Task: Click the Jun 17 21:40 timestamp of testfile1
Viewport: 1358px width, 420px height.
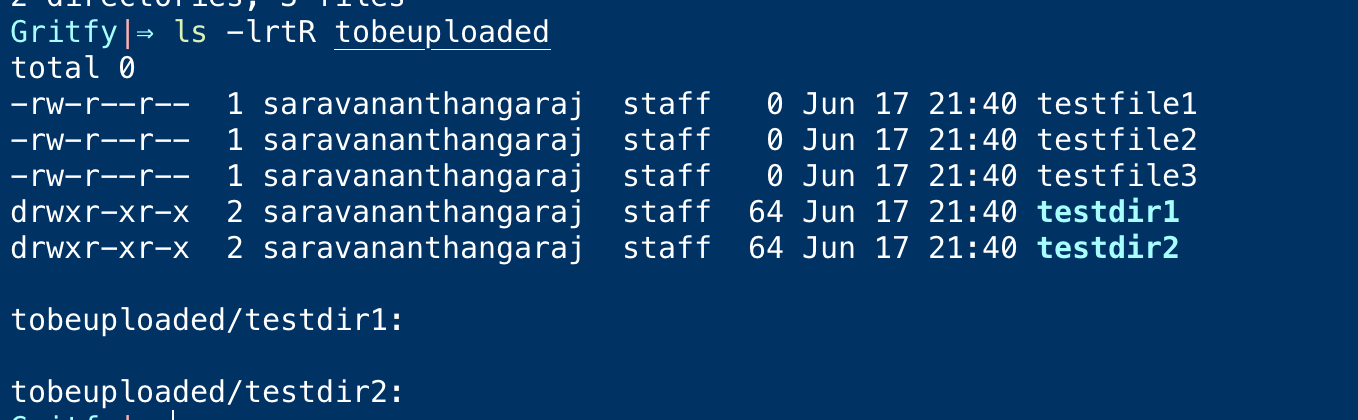Action: pyautogui.click(x=910, y=104)
